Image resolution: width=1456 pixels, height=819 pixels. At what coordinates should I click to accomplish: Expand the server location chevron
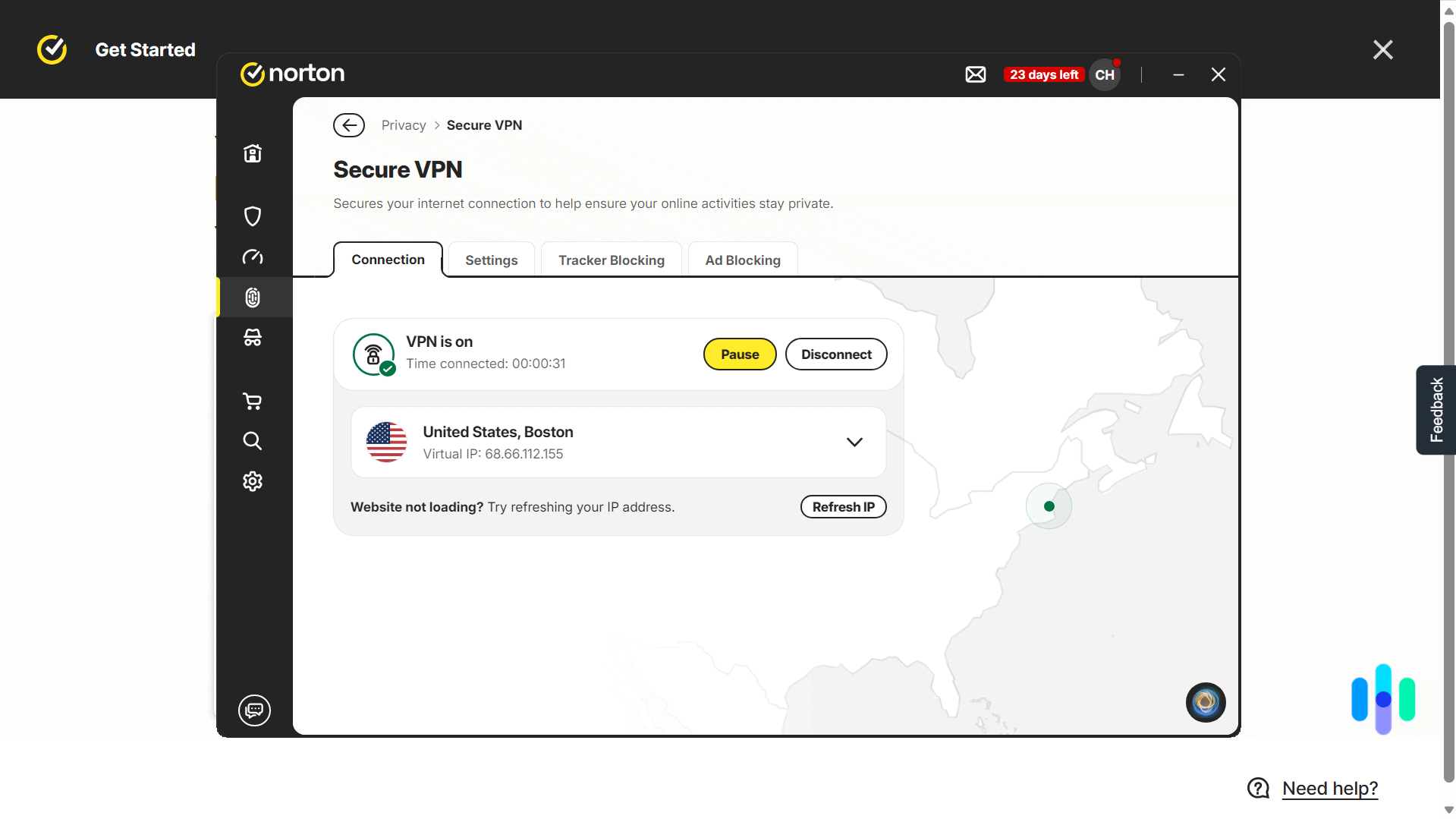tap(854, 443)
